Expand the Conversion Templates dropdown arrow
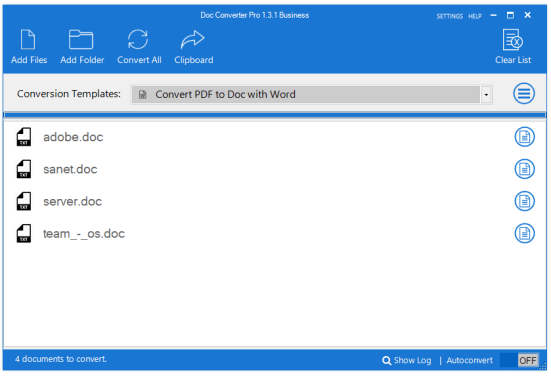The width and height of the screenshot is (551, 377). point(486,95)
